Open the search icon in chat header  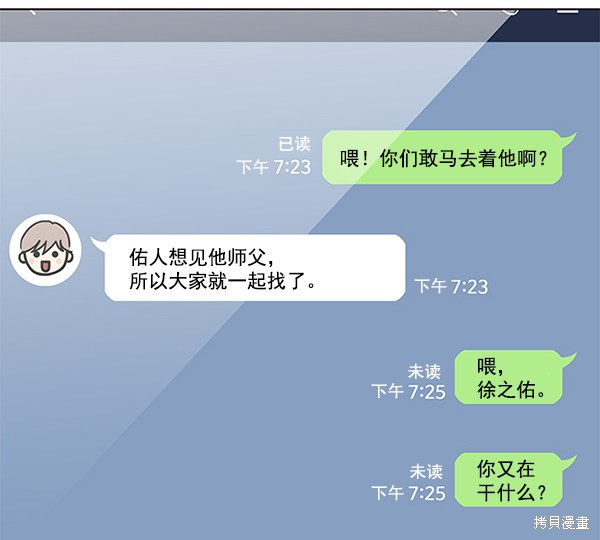[448, 12]
